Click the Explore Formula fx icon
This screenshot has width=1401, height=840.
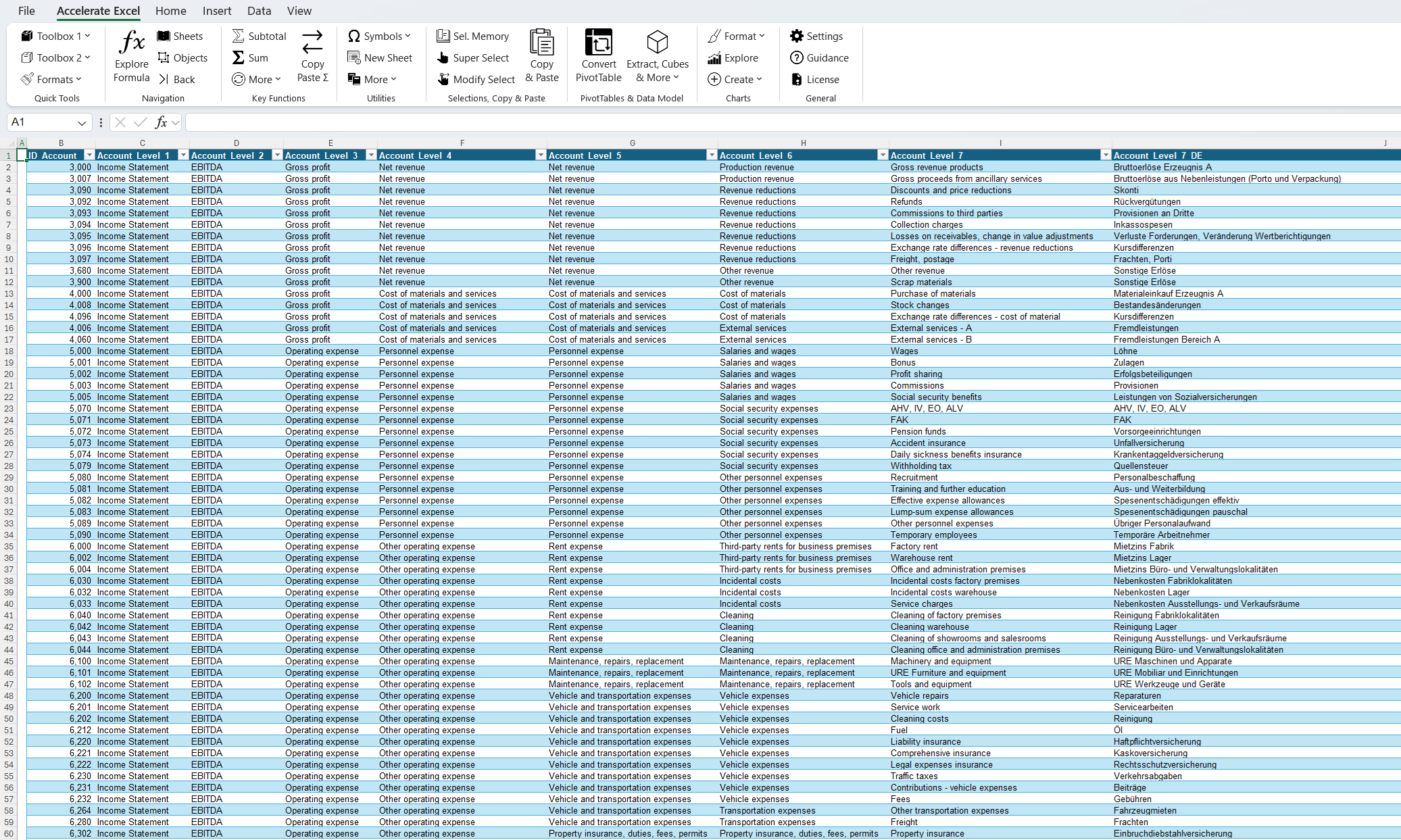pyautogui.click(x=132, y=43)
